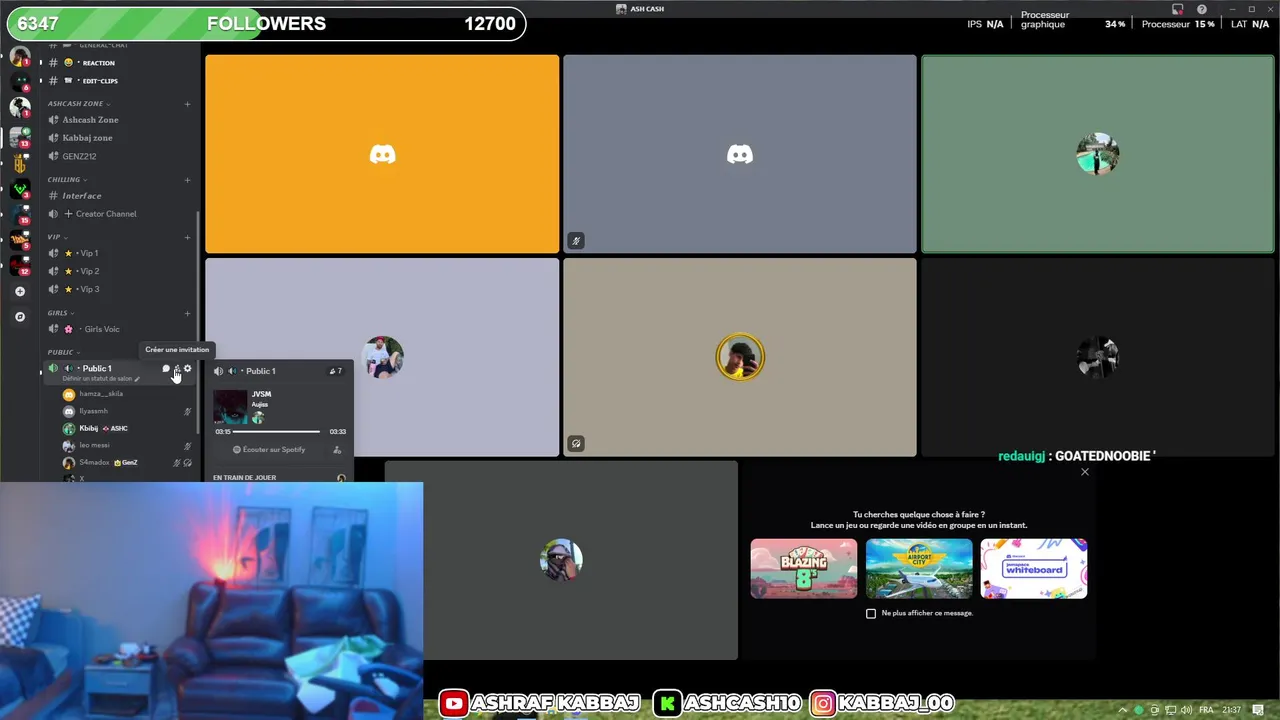Click the help question mark icon
The image size is (1280, 720).
[1202, 9]
